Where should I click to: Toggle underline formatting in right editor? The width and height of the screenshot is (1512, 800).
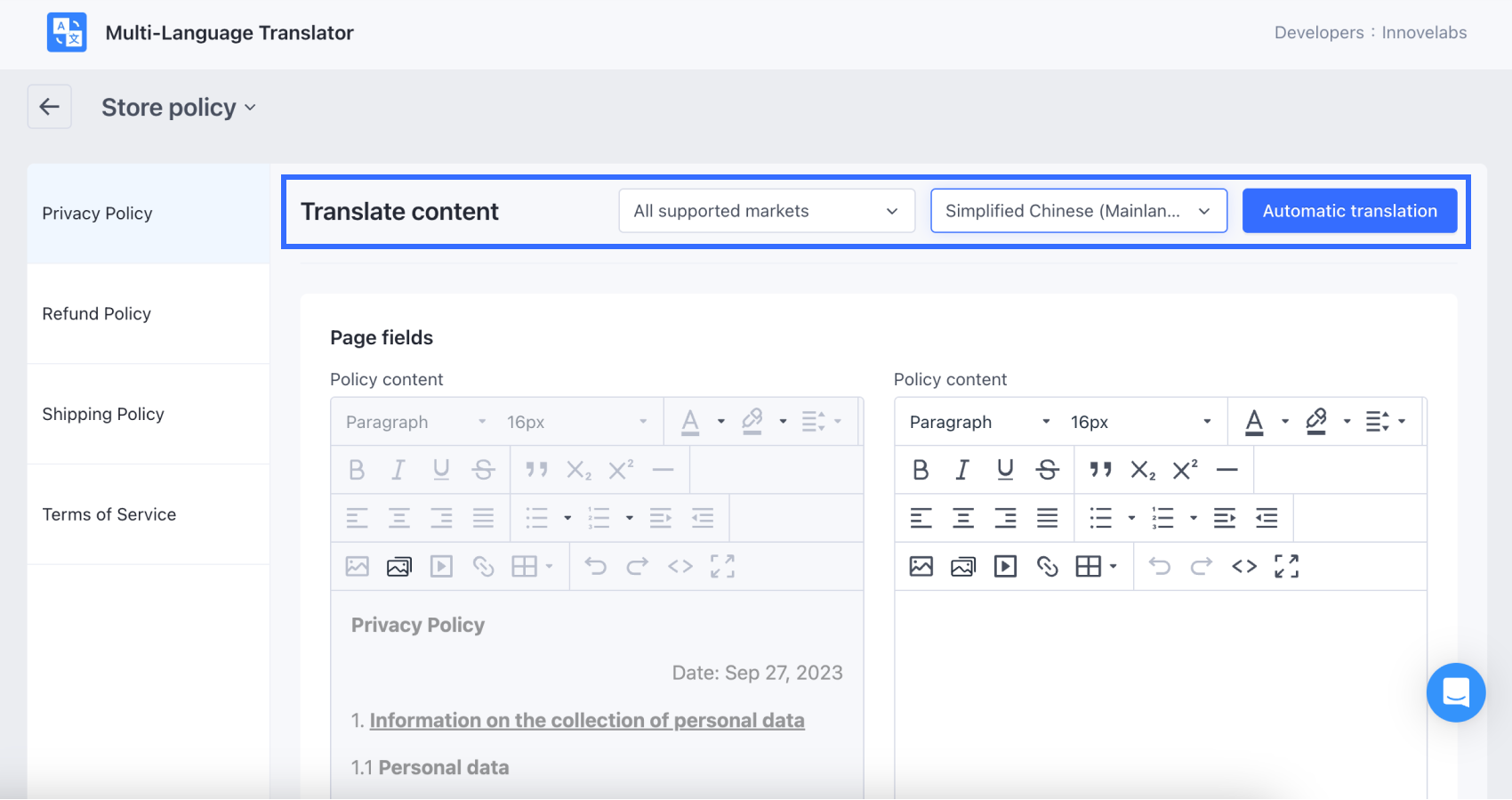1005,470
